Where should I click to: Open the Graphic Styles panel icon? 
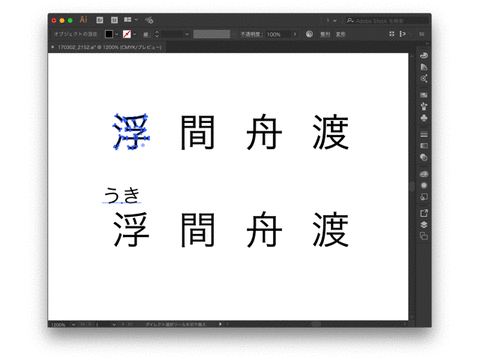pyautogui.click(x=424, y=197)
